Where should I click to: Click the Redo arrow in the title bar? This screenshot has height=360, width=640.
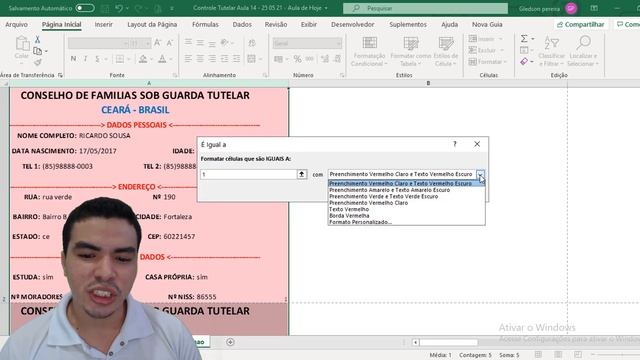[x=139, y=8]
